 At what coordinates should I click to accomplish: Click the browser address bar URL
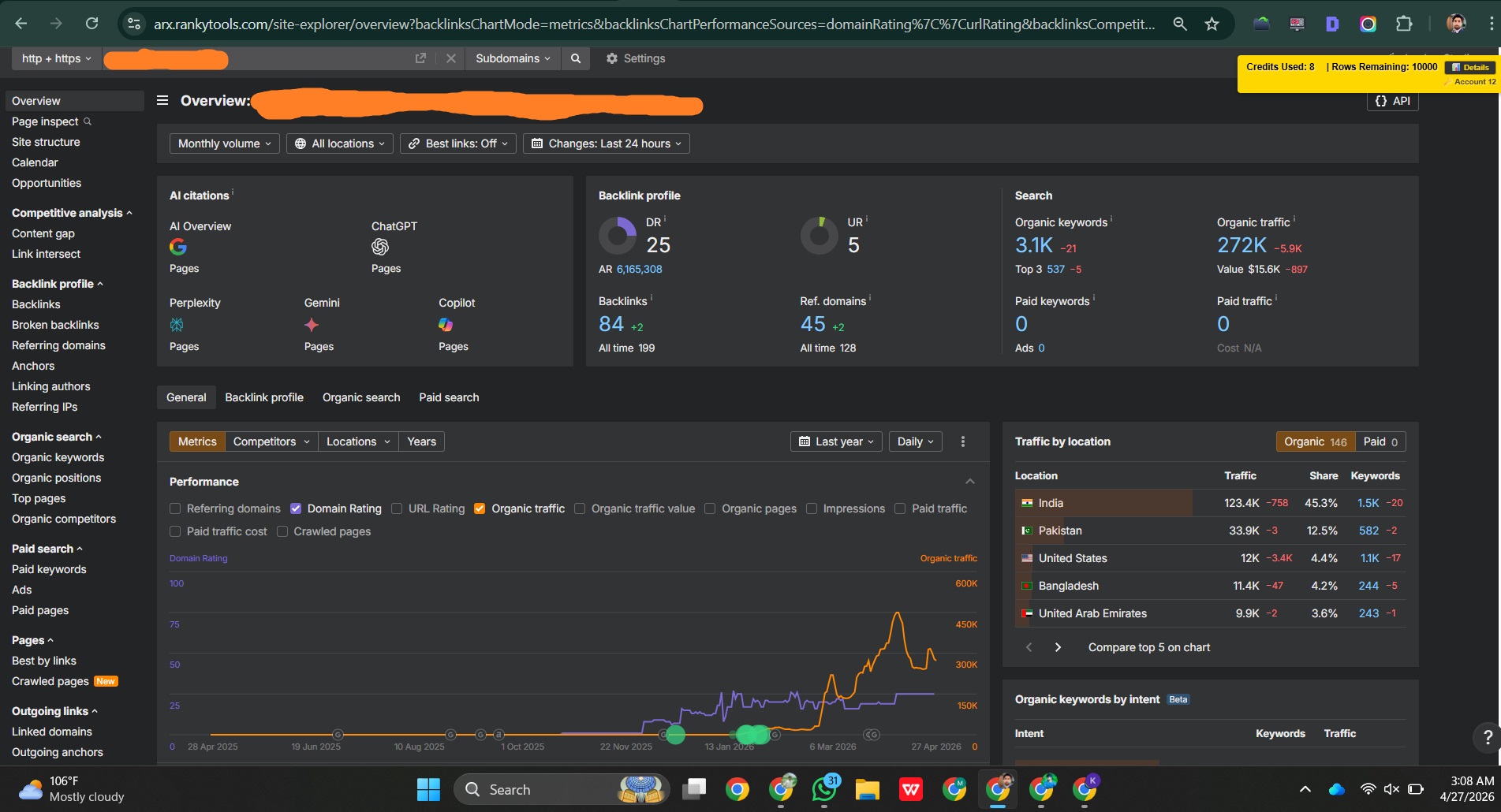coord(654,24)
